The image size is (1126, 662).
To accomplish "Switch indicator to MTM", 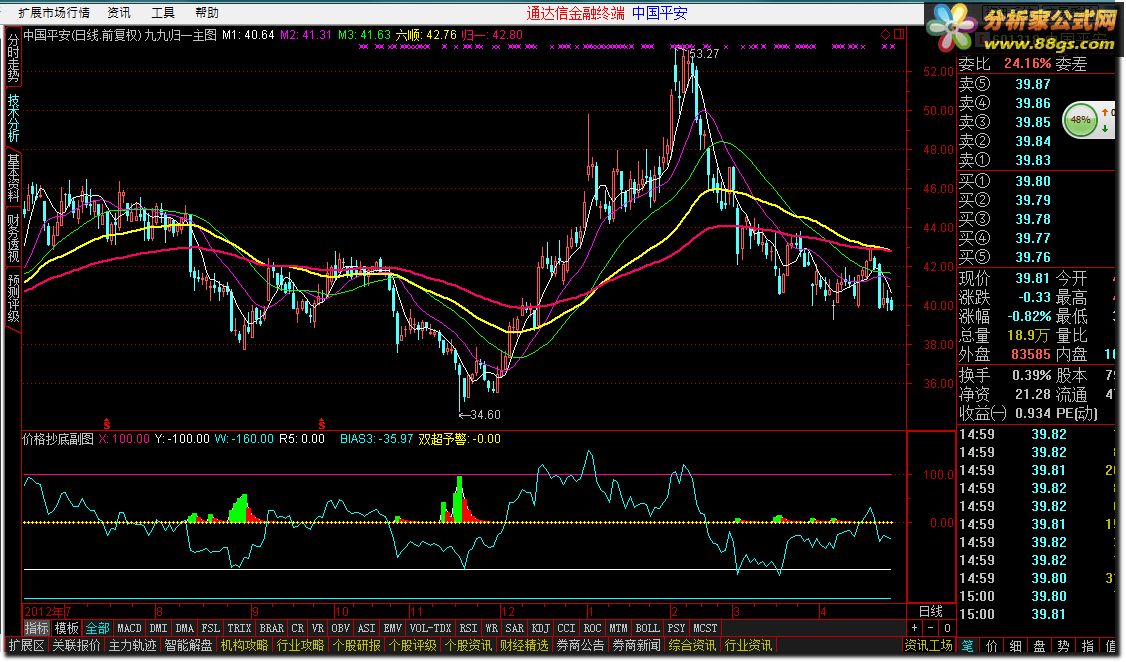I will tap(618, 628).
